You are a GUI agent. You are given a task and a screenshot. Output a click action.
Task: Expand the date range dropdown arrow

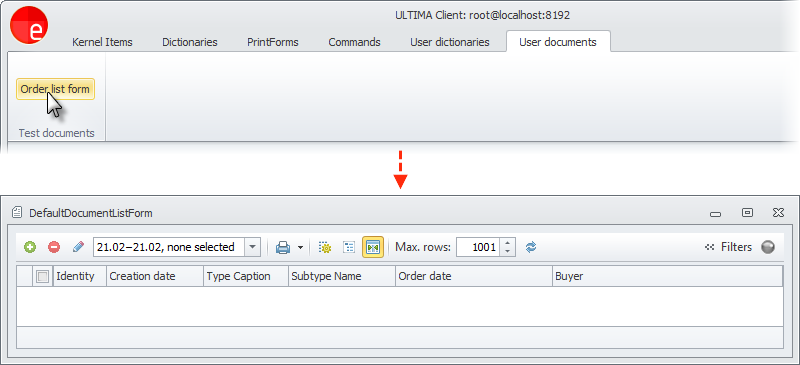(252, 248)
